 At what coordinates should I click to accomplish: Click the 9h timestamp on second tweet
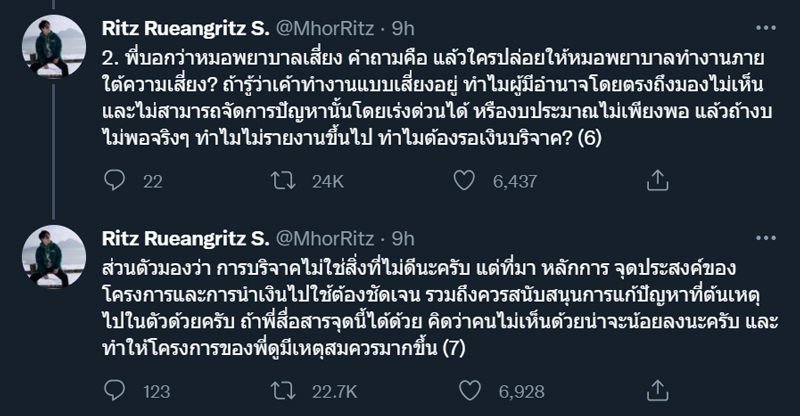403,238
